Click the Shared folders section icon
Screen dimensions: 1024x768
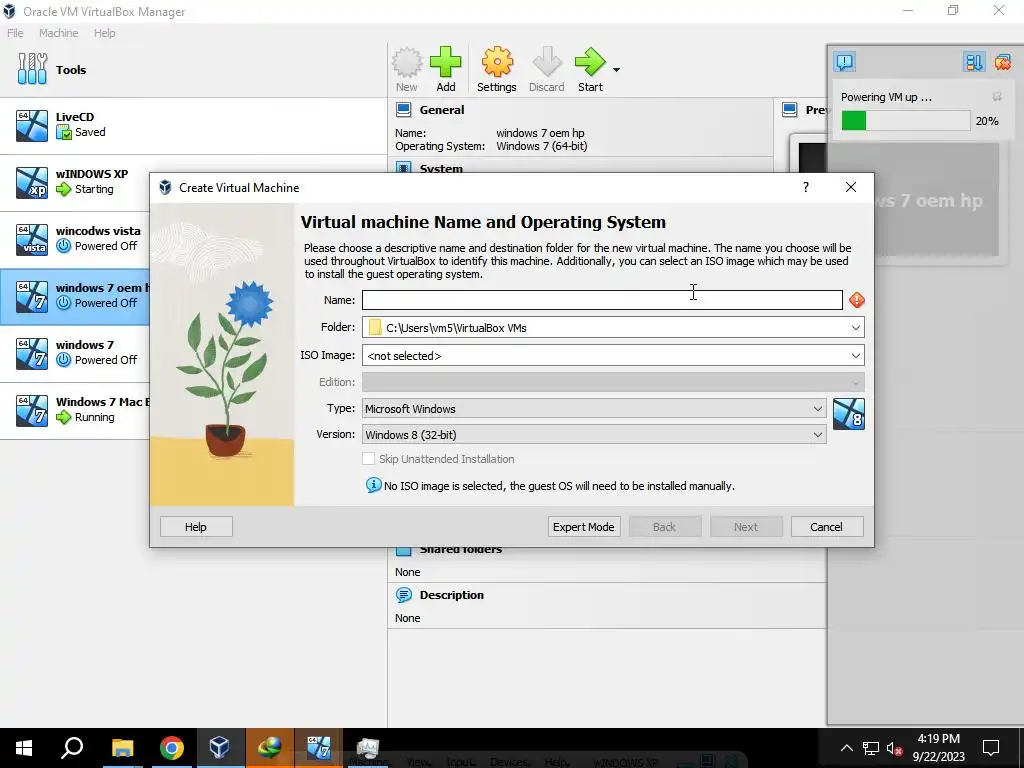pos(404,550)
